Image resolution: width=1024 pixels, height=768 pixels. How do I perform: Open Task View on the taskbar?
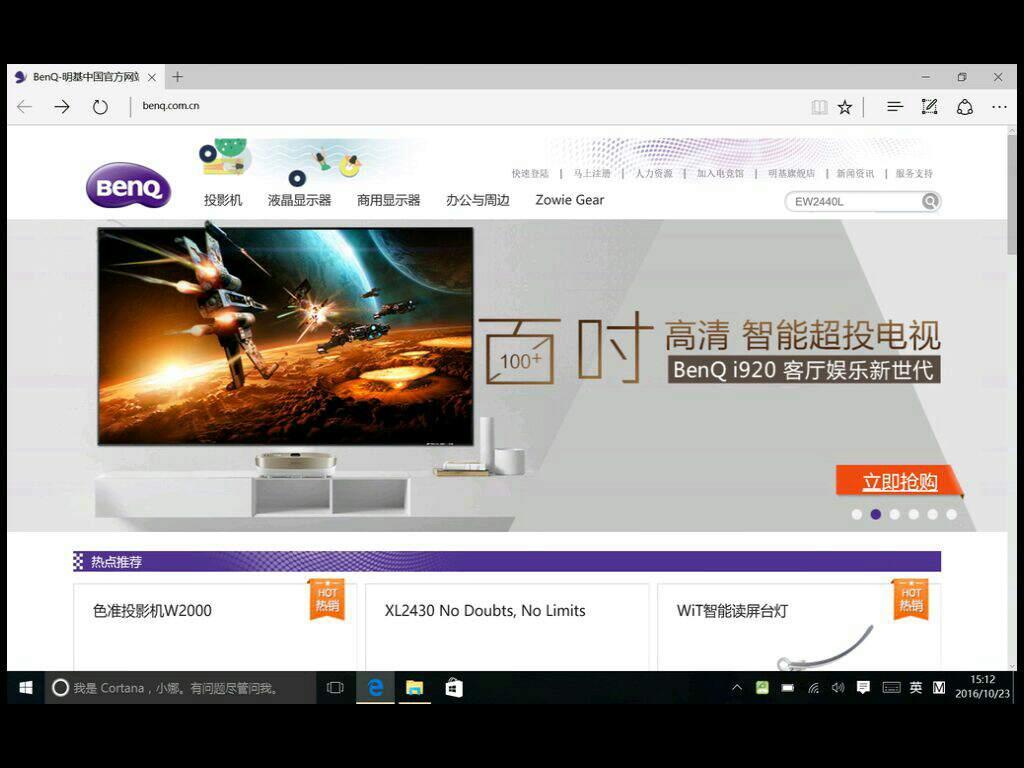pos(335,688)
